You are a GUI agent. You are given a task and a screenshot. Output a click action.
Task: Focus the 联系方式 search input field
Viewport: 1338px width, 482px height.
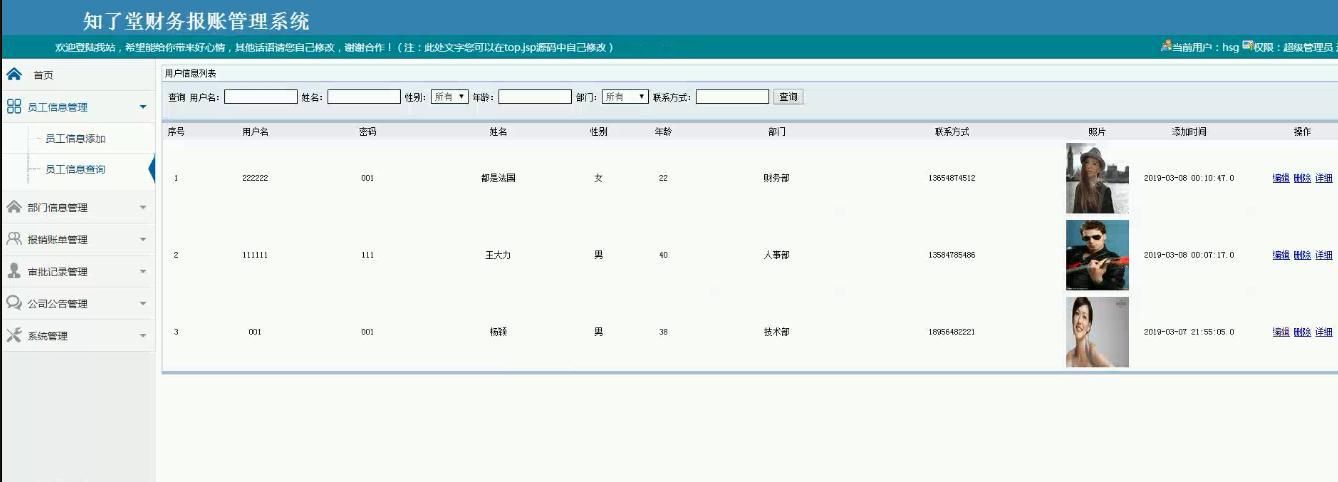[x=732, y=97]
